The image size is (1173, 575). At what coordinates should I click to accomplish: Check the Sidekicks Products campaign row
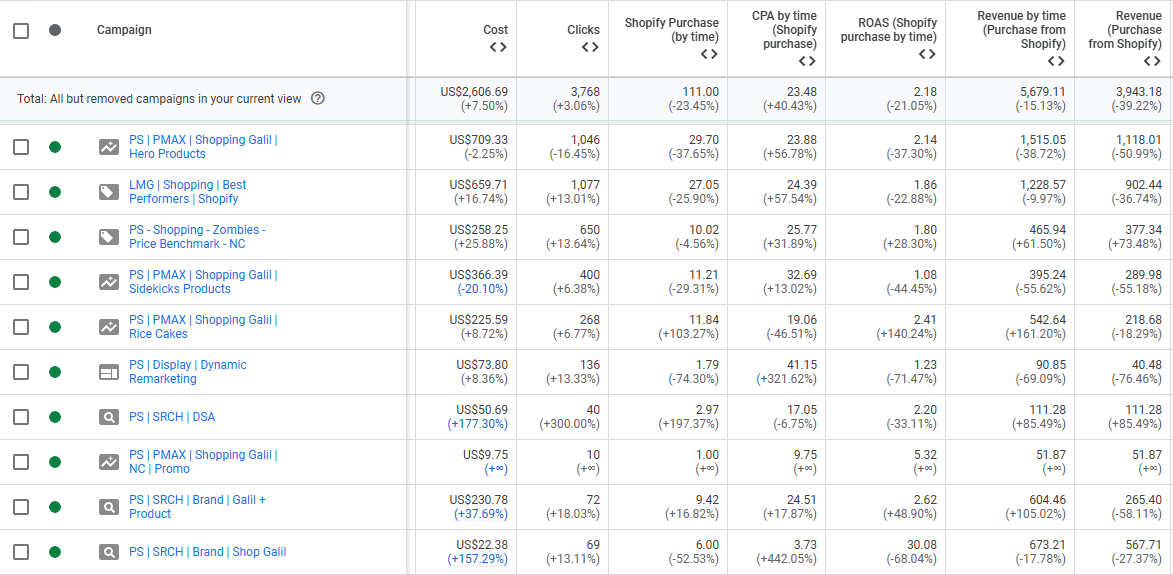click(21, 282)
